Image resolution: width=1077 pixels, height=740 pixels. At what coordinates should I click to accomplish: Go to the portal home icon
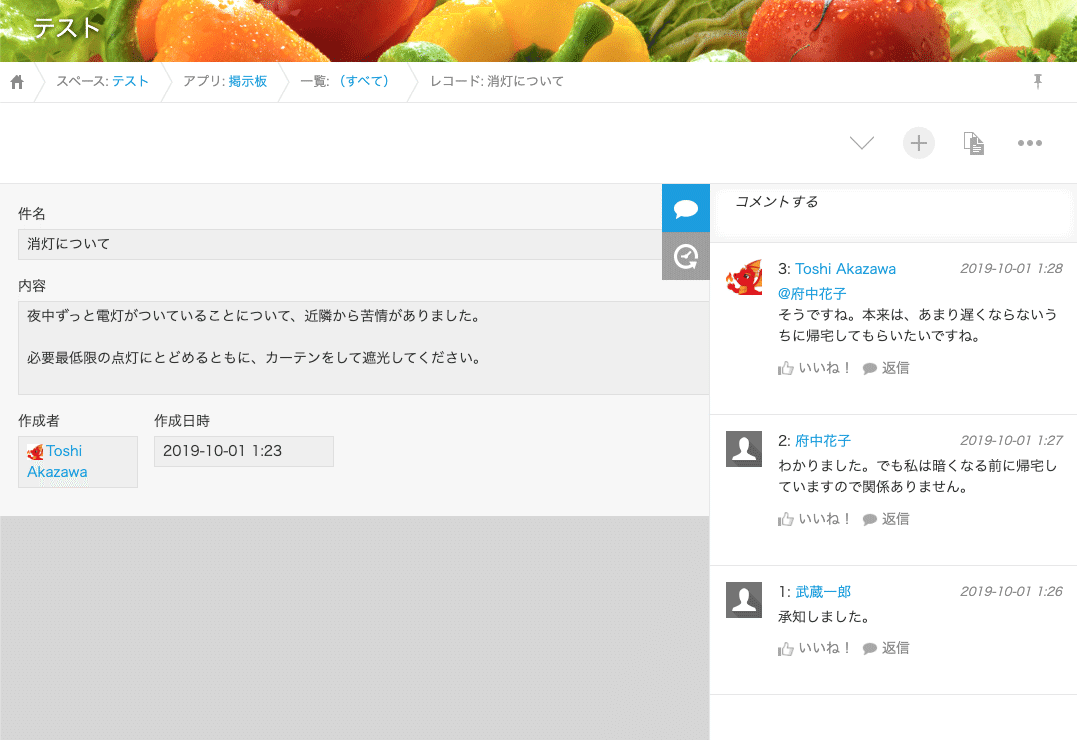[x=17, y=82]
